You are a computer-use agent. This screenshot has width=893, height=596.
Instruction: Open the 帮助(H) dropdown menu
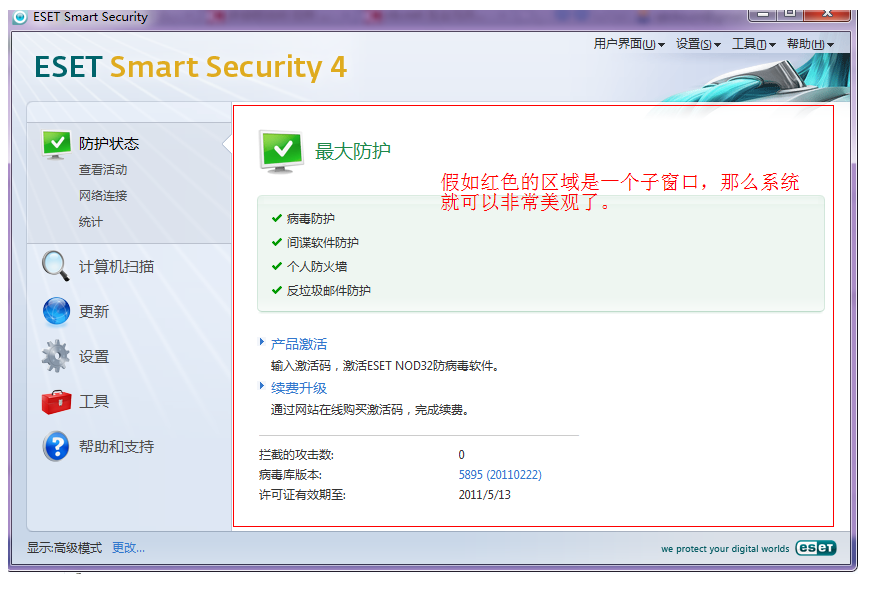(810, 44)
